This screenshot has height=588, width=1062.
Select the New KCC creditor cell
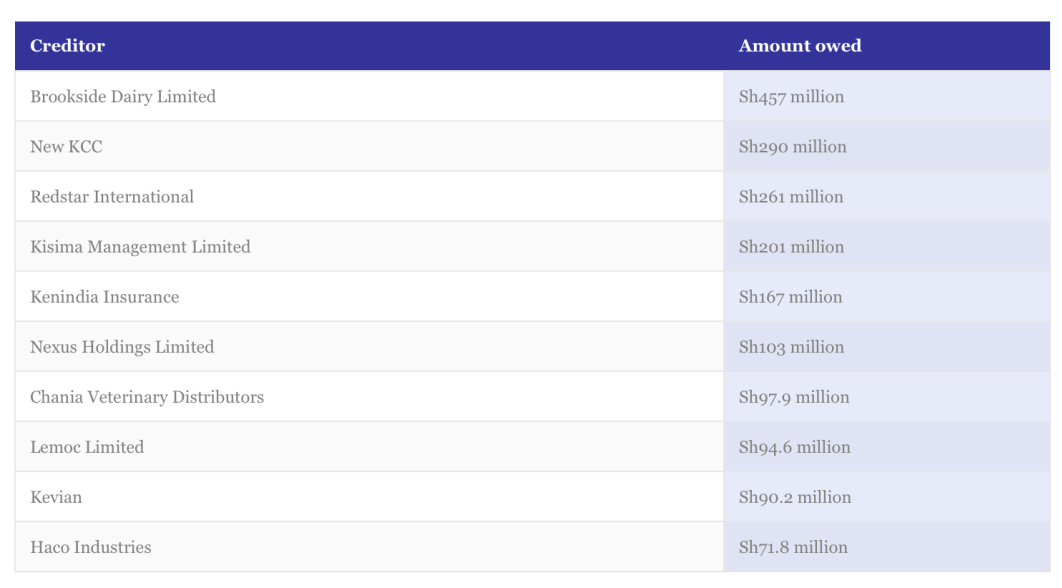pos(369,146)
